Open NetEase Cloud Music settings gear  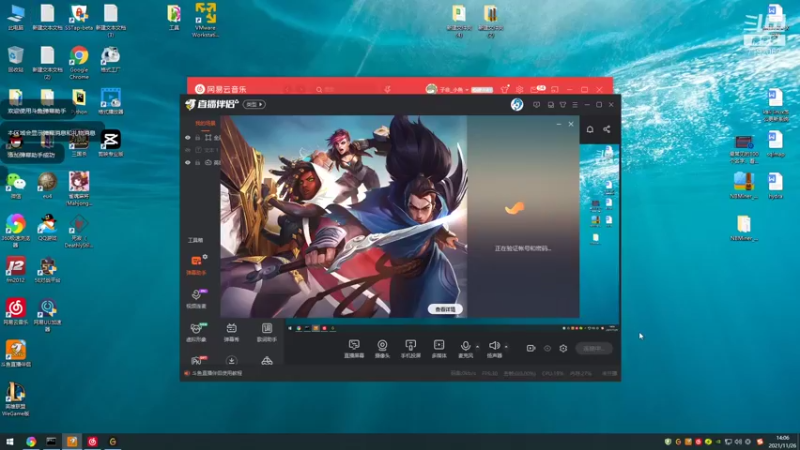519,89
